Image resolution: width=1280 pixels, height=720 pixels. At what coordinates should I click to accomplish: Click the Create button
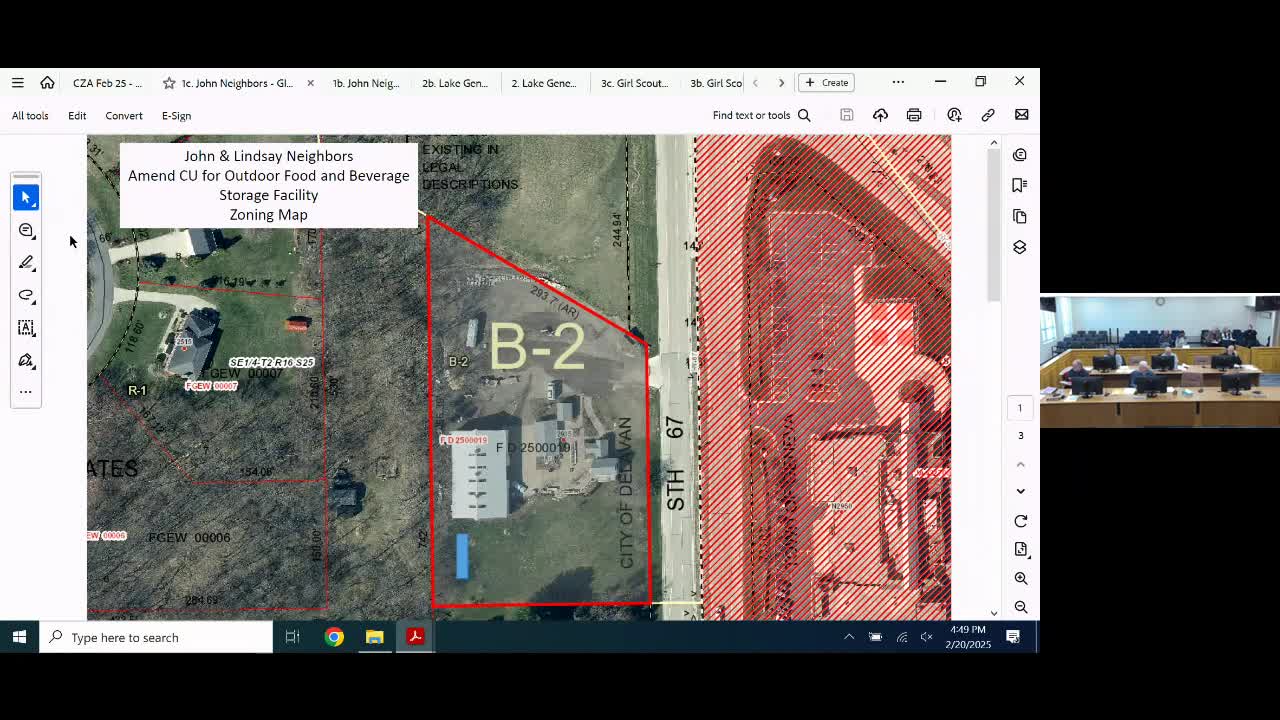tap(826, 83)
